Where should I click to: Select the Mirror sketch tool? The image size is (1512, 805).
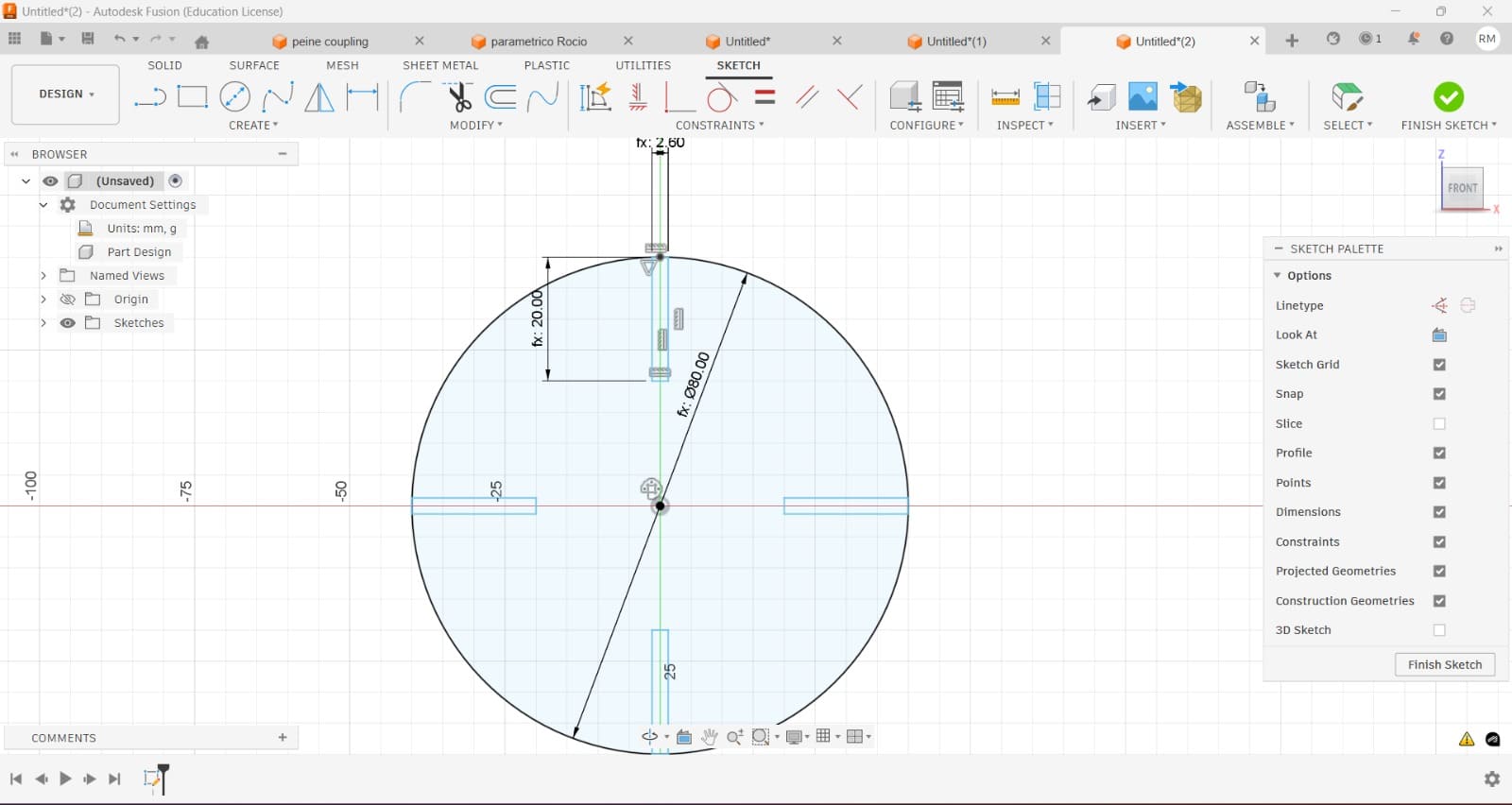(319, 96)
